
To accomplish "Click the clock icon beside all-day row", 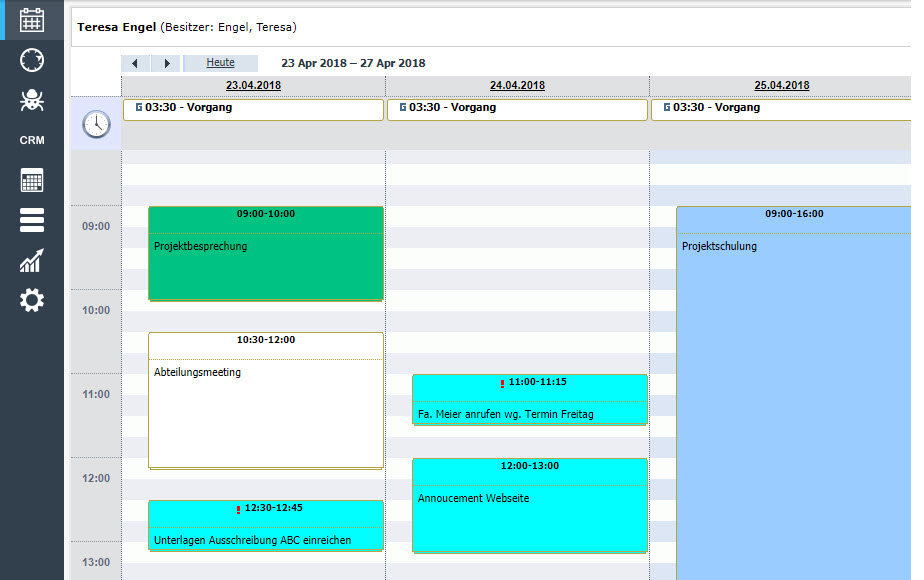I will click(96, 124).
